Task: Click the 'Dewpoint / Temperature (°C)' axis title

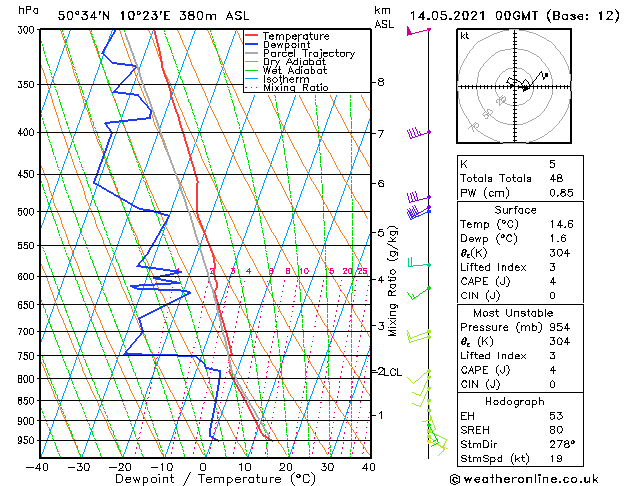Action: (215, 479)
